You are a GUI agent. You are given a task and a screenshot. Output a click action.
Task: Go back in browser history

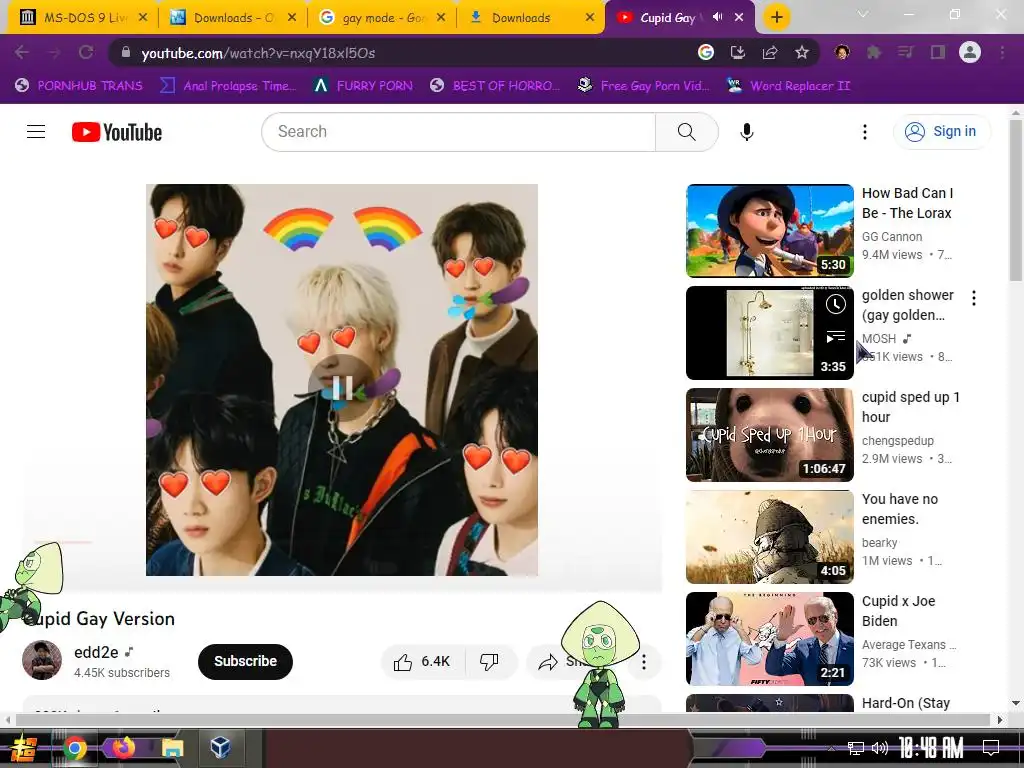[22, 53]
